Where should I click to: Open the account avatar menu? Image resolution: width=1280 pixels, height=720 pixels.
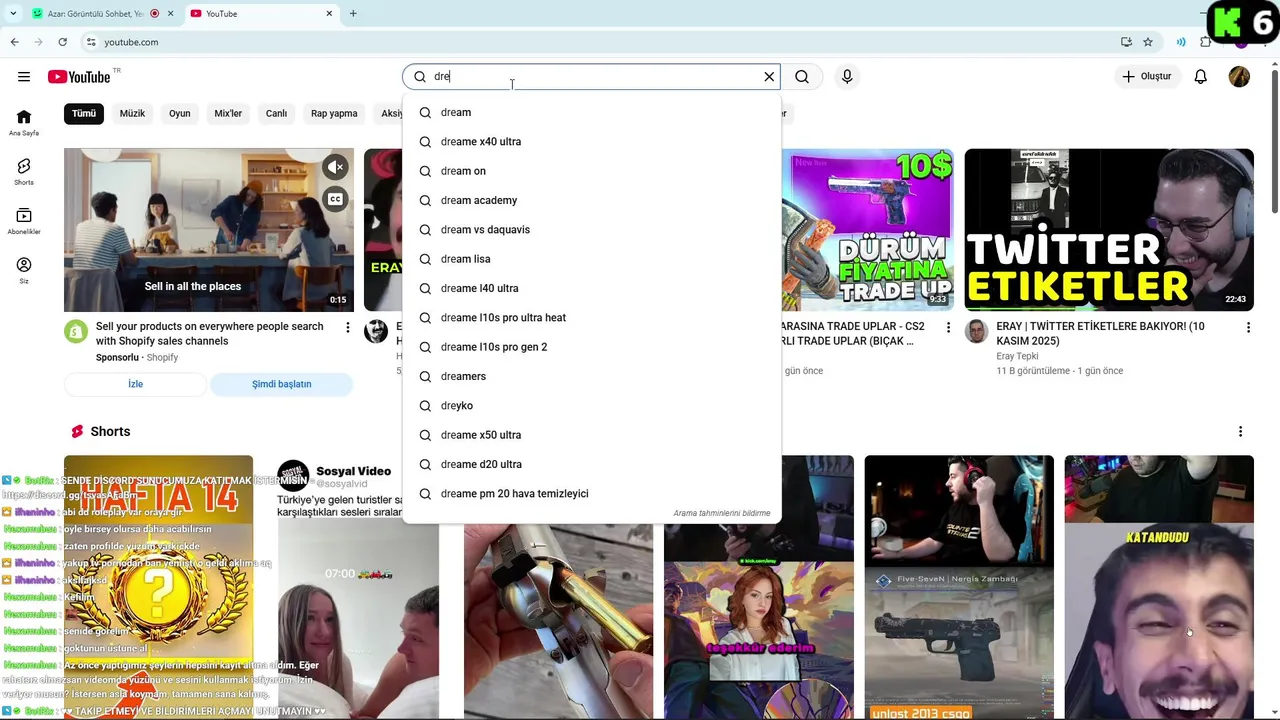1239,77
